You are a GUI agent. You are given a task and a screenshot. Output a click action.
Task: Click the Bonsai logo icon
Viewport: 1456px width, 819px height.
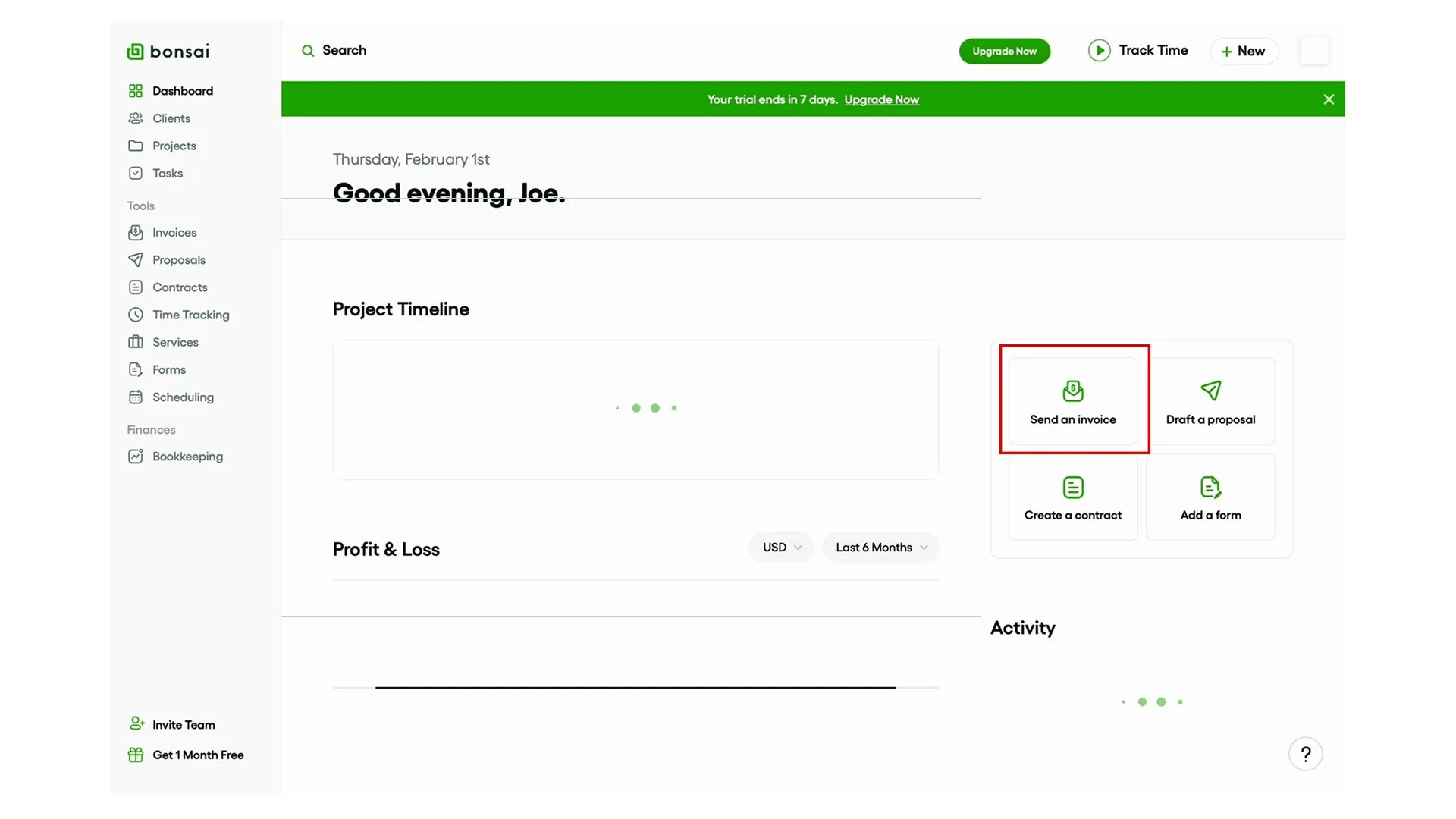[135, 52]
